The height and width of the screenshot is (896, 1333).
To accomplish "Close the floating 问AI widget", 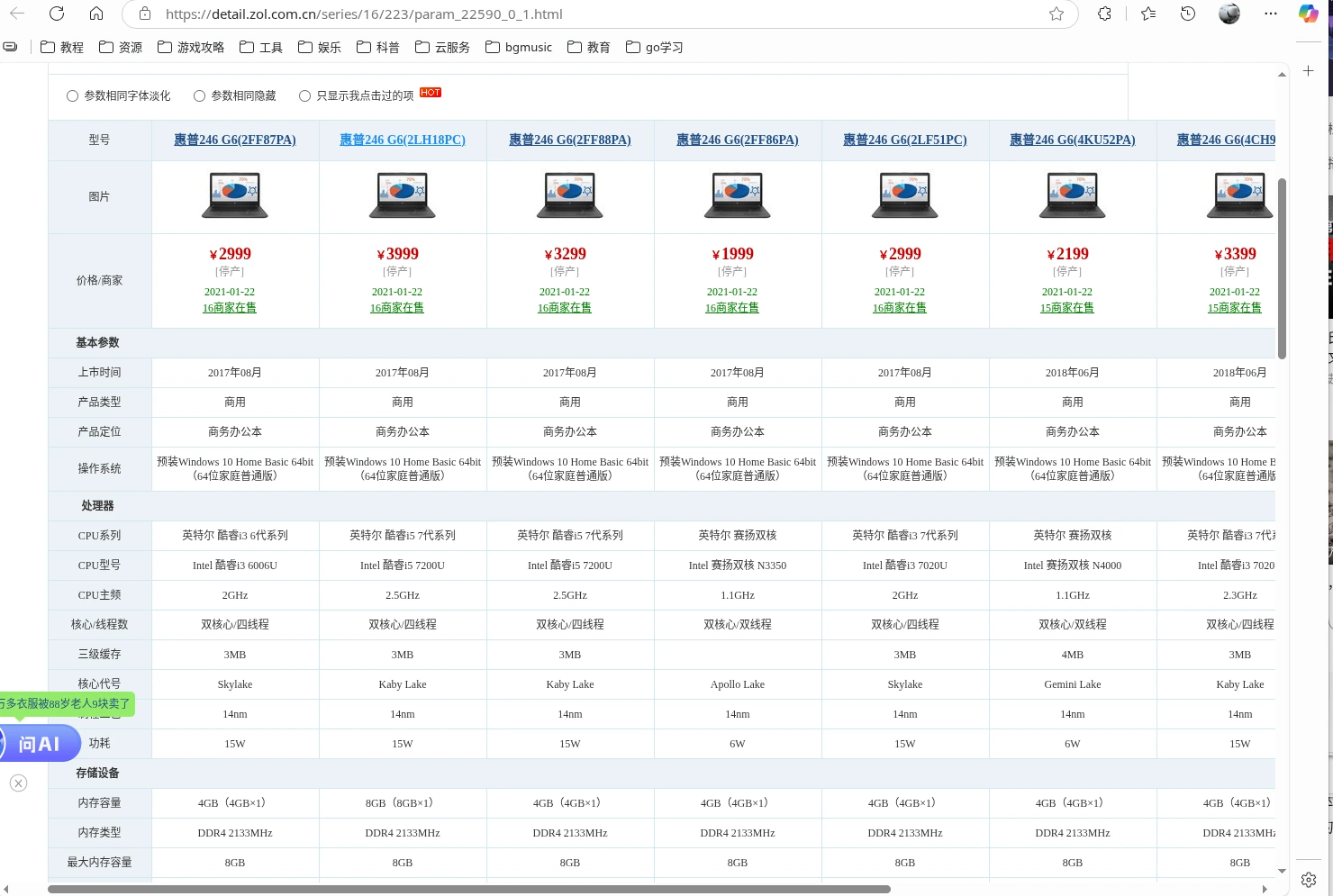I will coord(18,783).
